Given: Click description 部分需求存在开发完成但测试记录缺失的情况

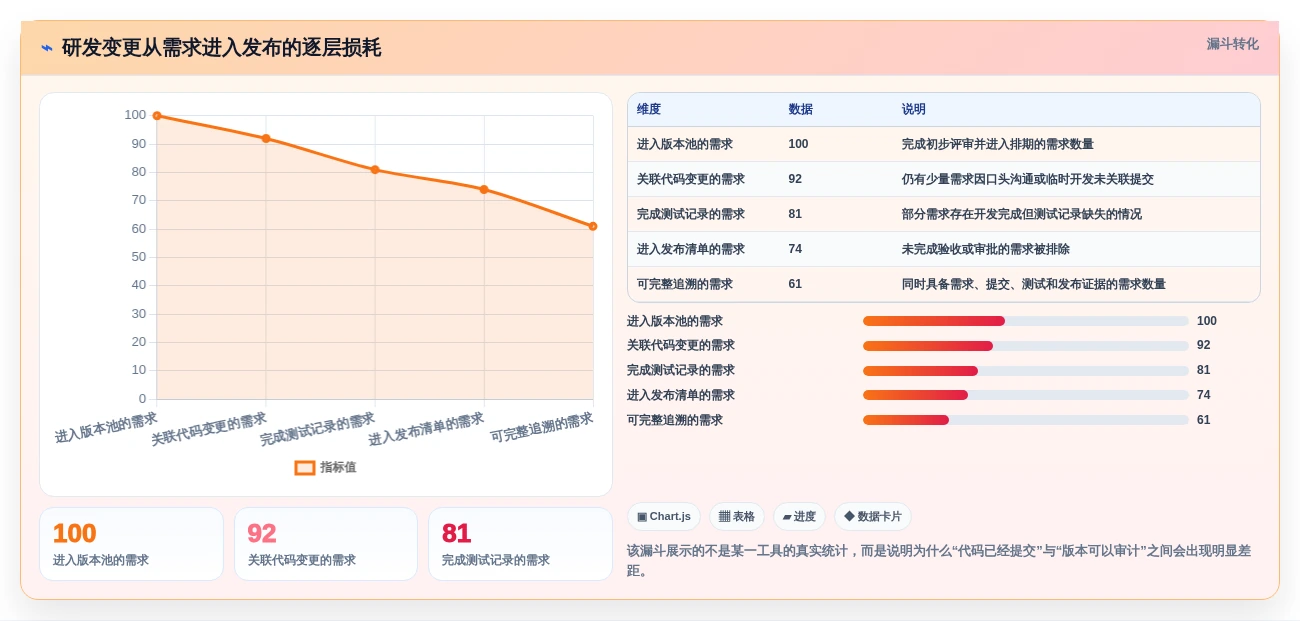Looking at the screenshot, I should (1022, 214).
